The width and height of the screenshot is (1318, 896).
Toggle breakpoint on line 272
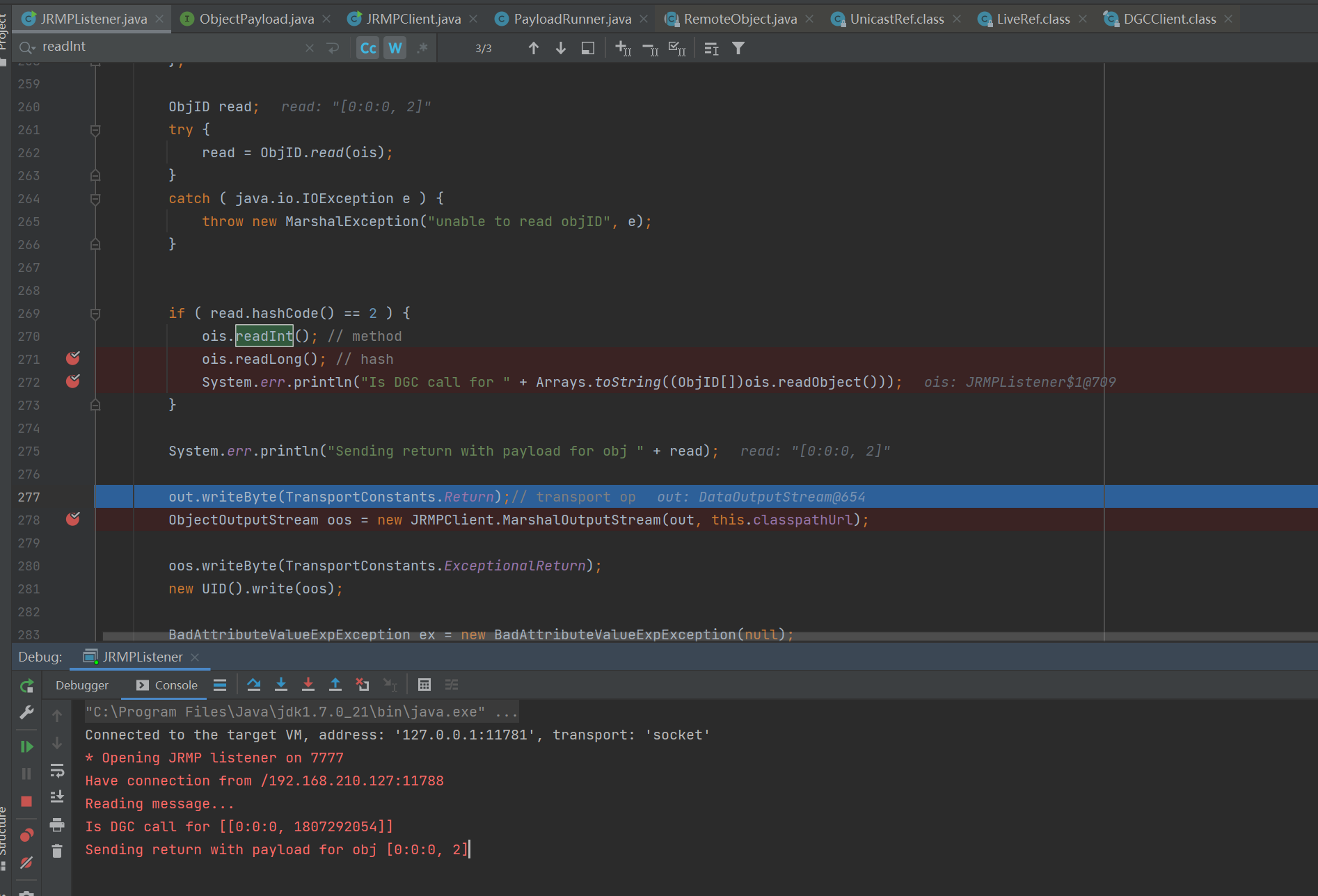(x=73, y=381)
